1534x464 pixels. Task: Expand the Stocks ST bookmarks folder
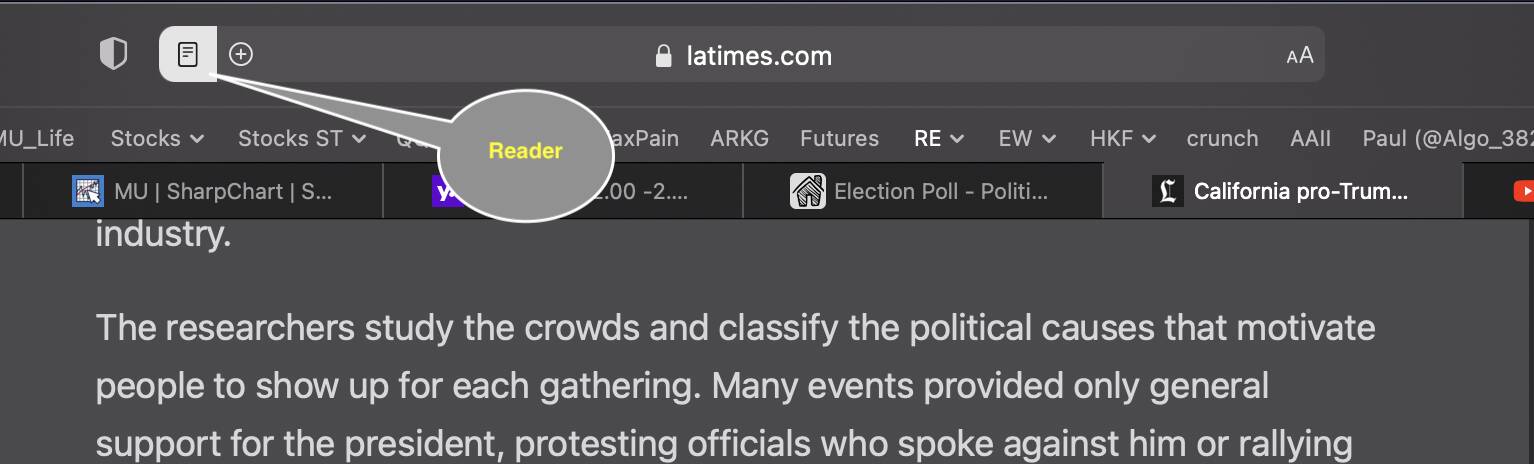click(x=302, y=138)
